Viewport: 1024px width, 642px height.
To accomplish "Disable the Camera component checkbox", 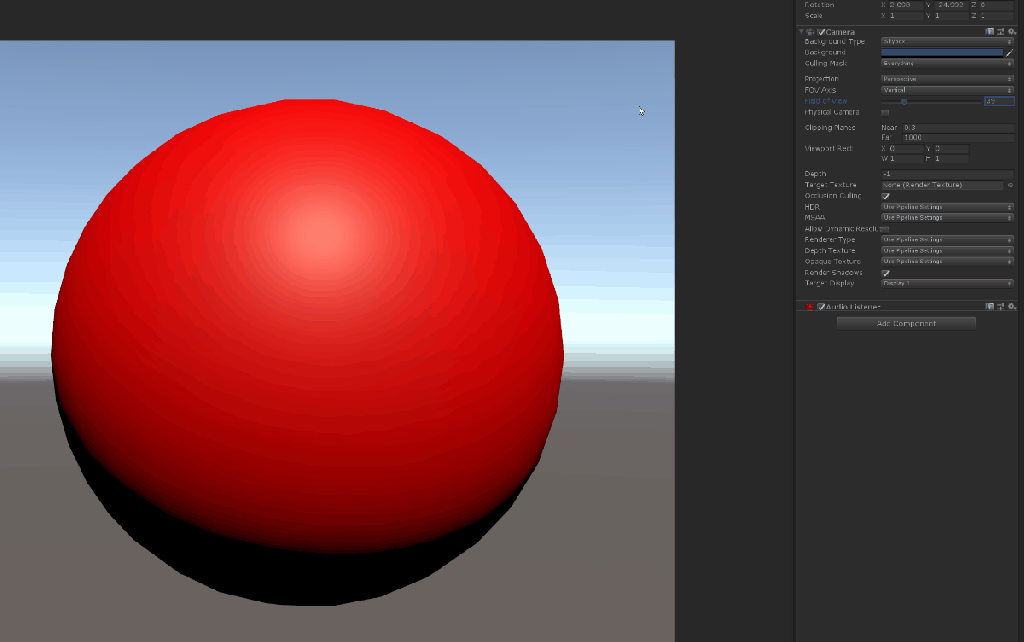I will pos(821,32).
